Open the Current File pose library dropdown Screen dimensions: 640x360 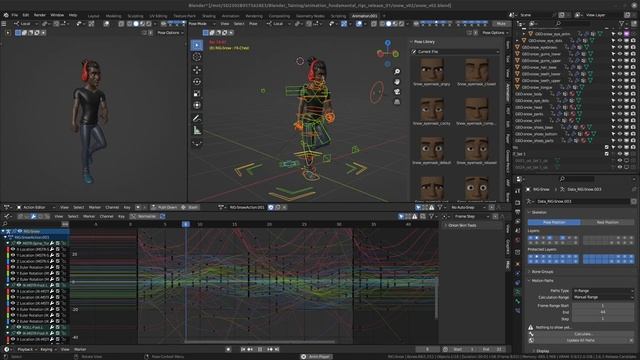pyautogui.click(x=455, y=52)
